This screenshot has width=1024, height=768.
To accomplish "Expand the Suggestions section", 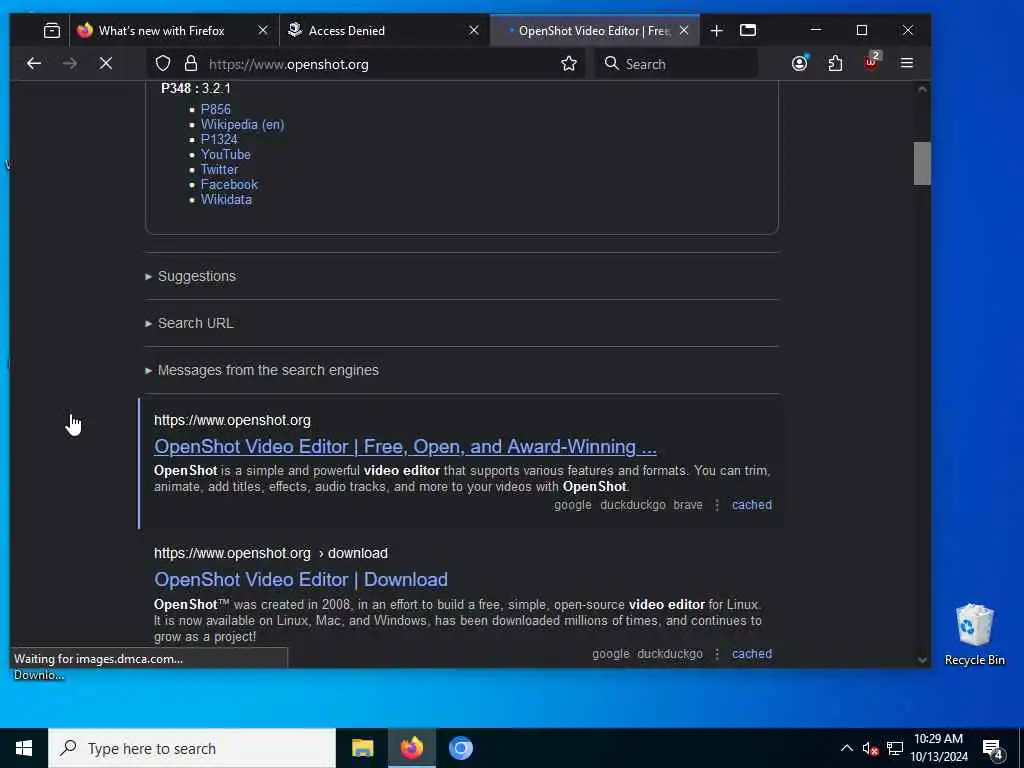I will [191, 276].
